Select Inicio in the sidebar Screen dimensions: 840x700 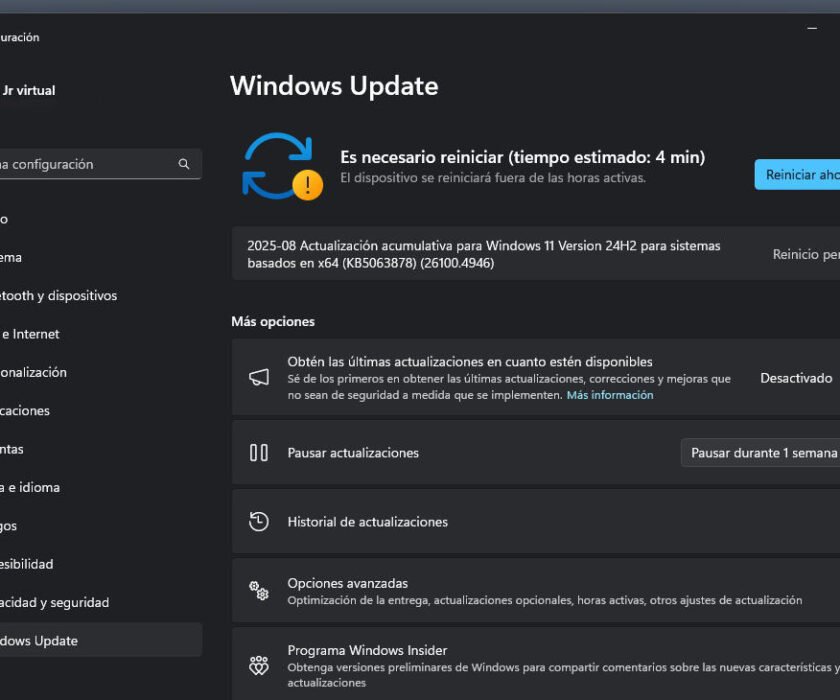[x=101, y=219]
